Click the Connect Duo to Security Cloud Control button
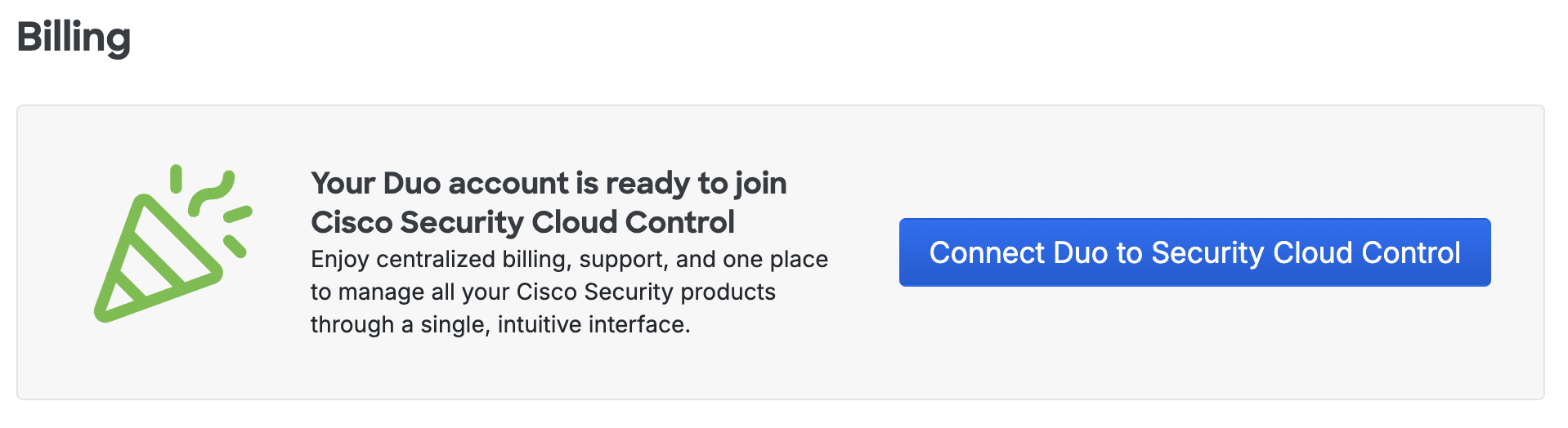The image size is (1568, 428). 1194,252
